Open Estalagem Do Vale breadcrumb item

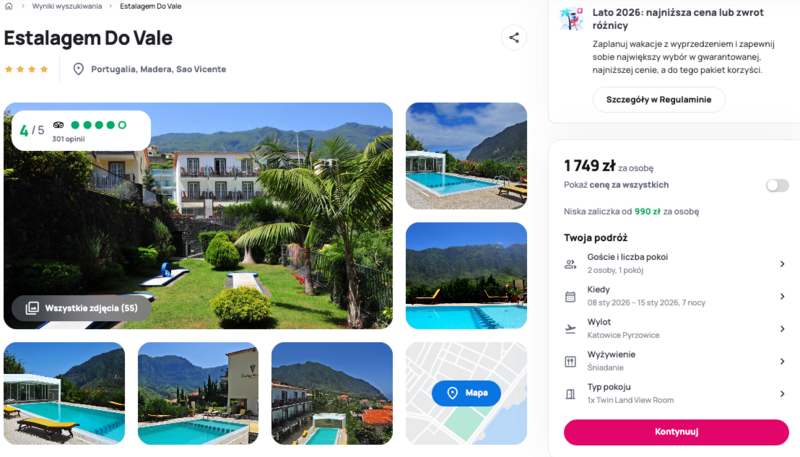[151, 6]
